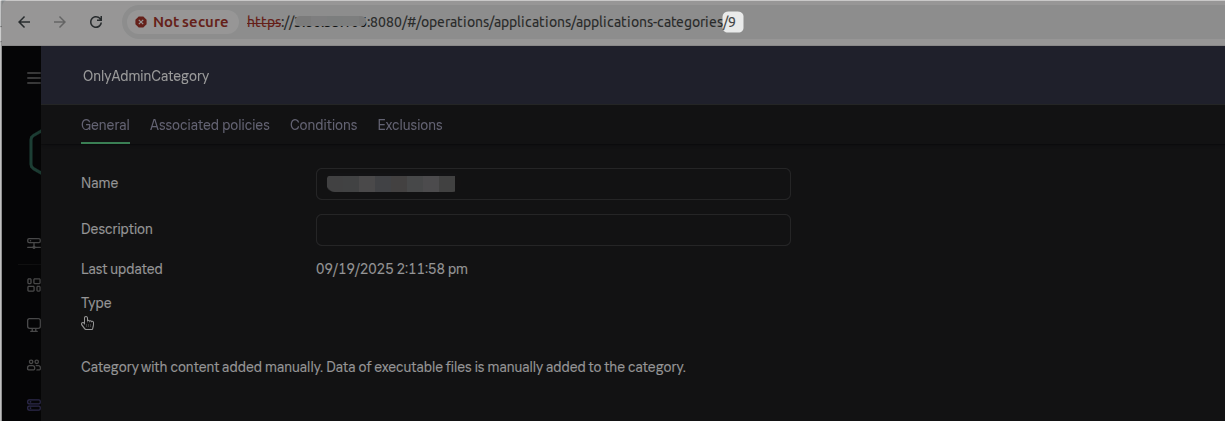Image resolution: width=1225 pixels, height=421 pixels.
Task: Click the browser forward arrow
Action: coord(60,21)
